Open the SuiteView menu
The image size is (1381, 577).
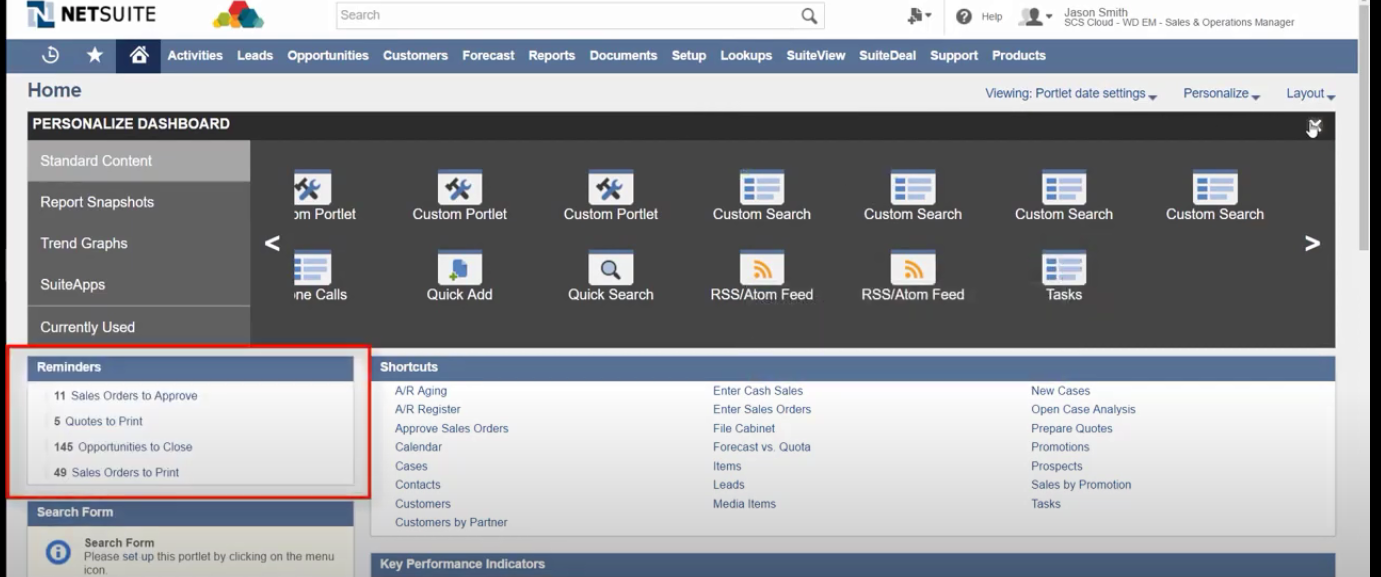click(816, 56)
